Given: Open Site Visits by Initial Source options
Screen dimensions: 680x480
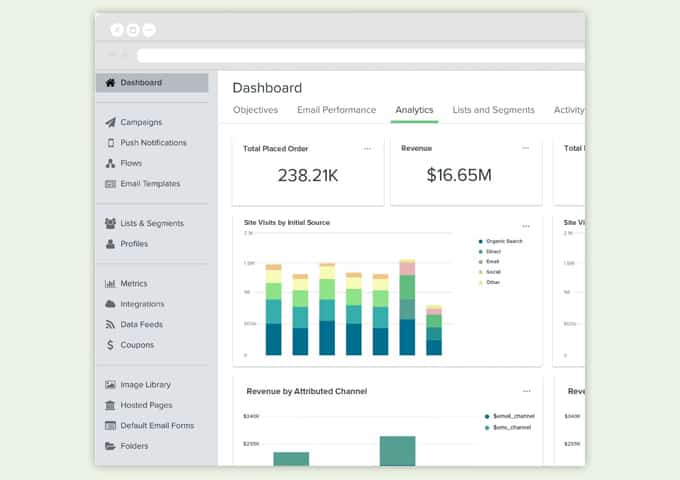Looking at the screenshot, I should (526, 226).
